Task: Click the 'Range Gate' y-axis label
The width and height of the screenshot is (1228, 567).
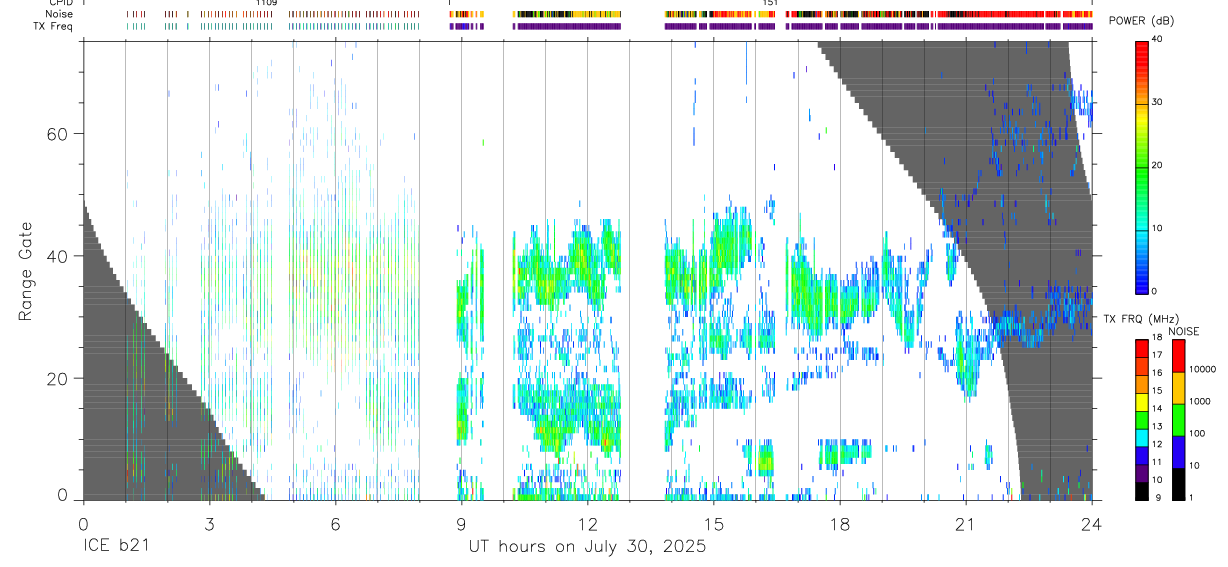Action: 24,271
